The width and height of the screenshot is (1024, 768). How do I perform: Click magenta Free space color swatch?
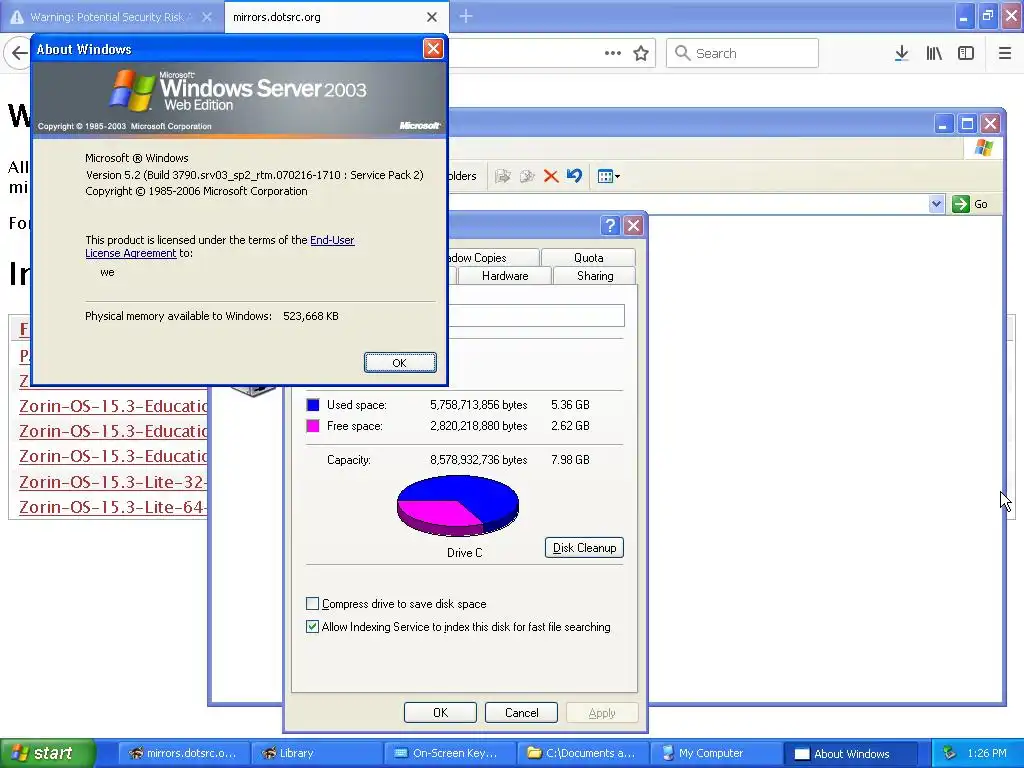(313, 426)
